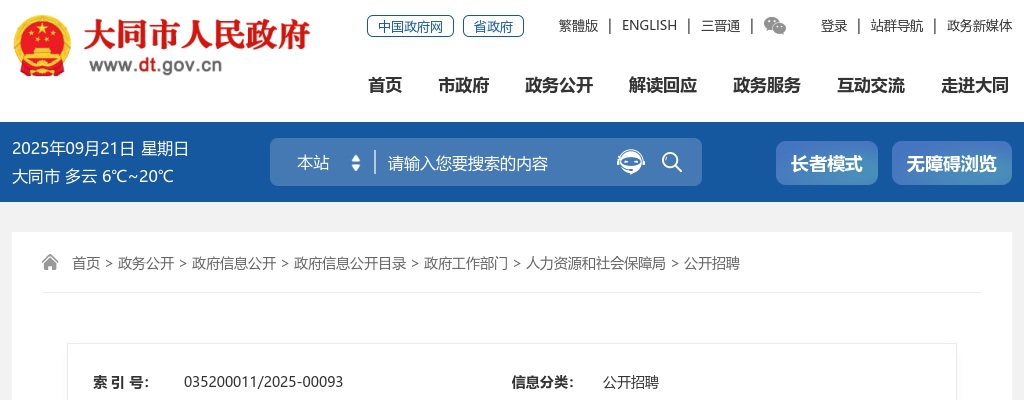Open 政务公开 in main navigation

point(559,85)
